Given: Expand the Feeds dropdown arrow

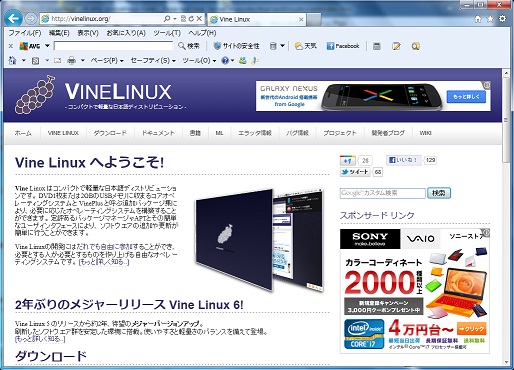Looking at the screenshot, I should pyautogui.click(x=47, y=61).
